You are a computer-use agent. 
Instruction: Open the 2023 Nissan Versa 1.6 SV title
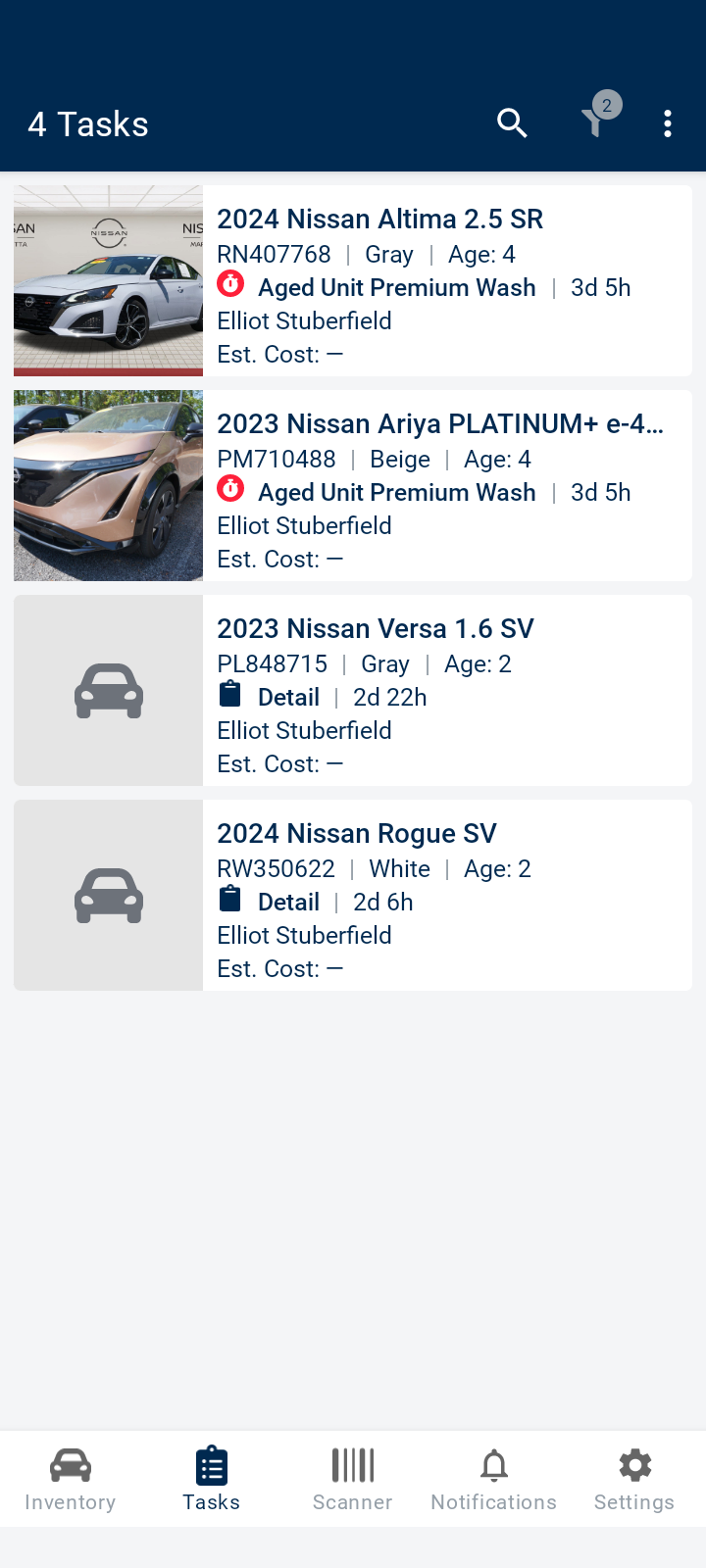(376, 628)
